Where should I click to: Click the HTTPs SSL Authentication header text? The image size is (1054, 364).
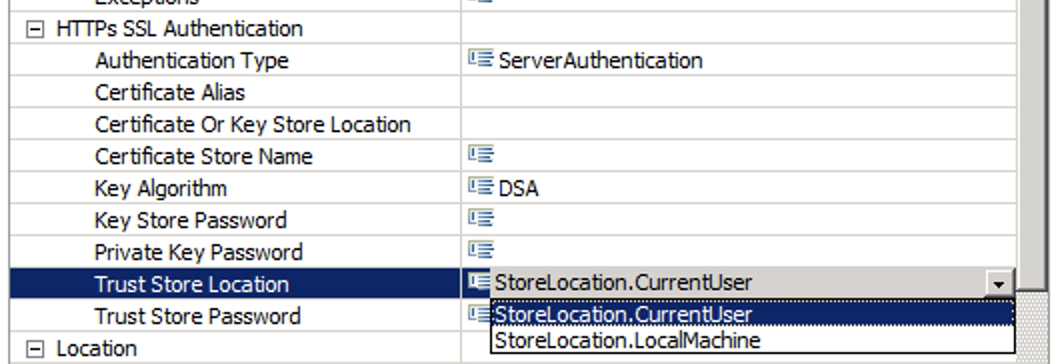(x=179, y=29)
